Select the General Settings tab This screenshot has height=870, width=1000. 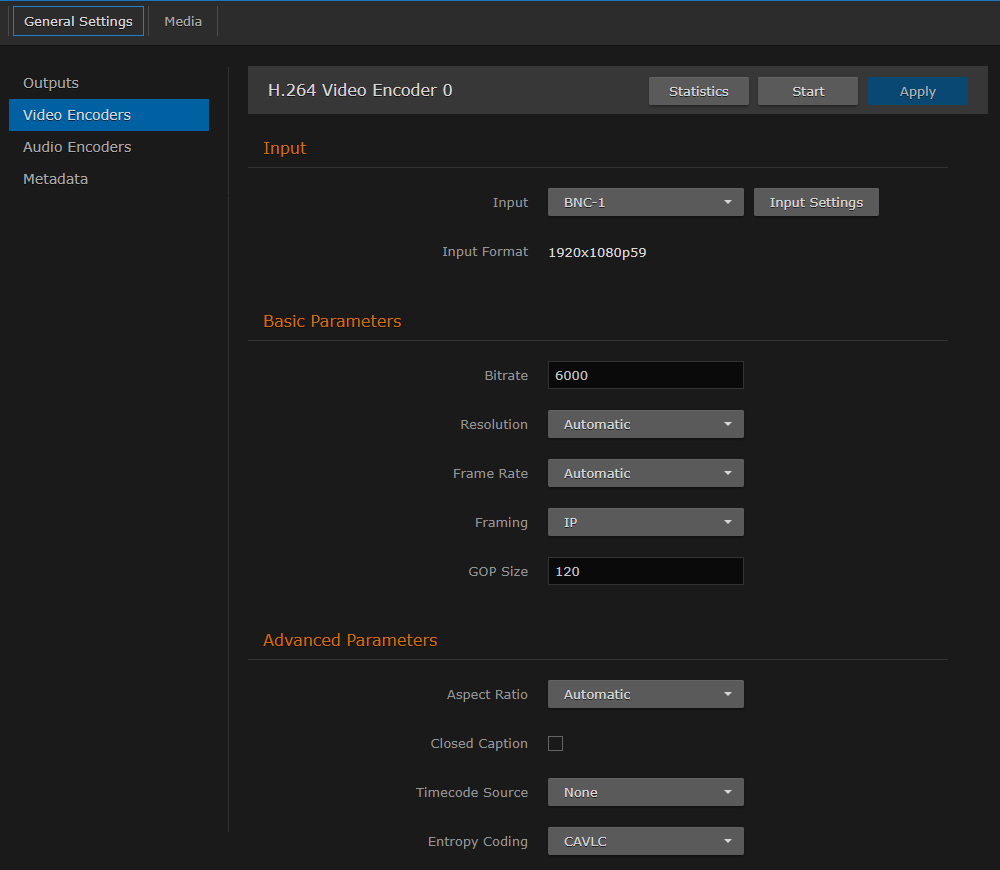tap(78, 20)
